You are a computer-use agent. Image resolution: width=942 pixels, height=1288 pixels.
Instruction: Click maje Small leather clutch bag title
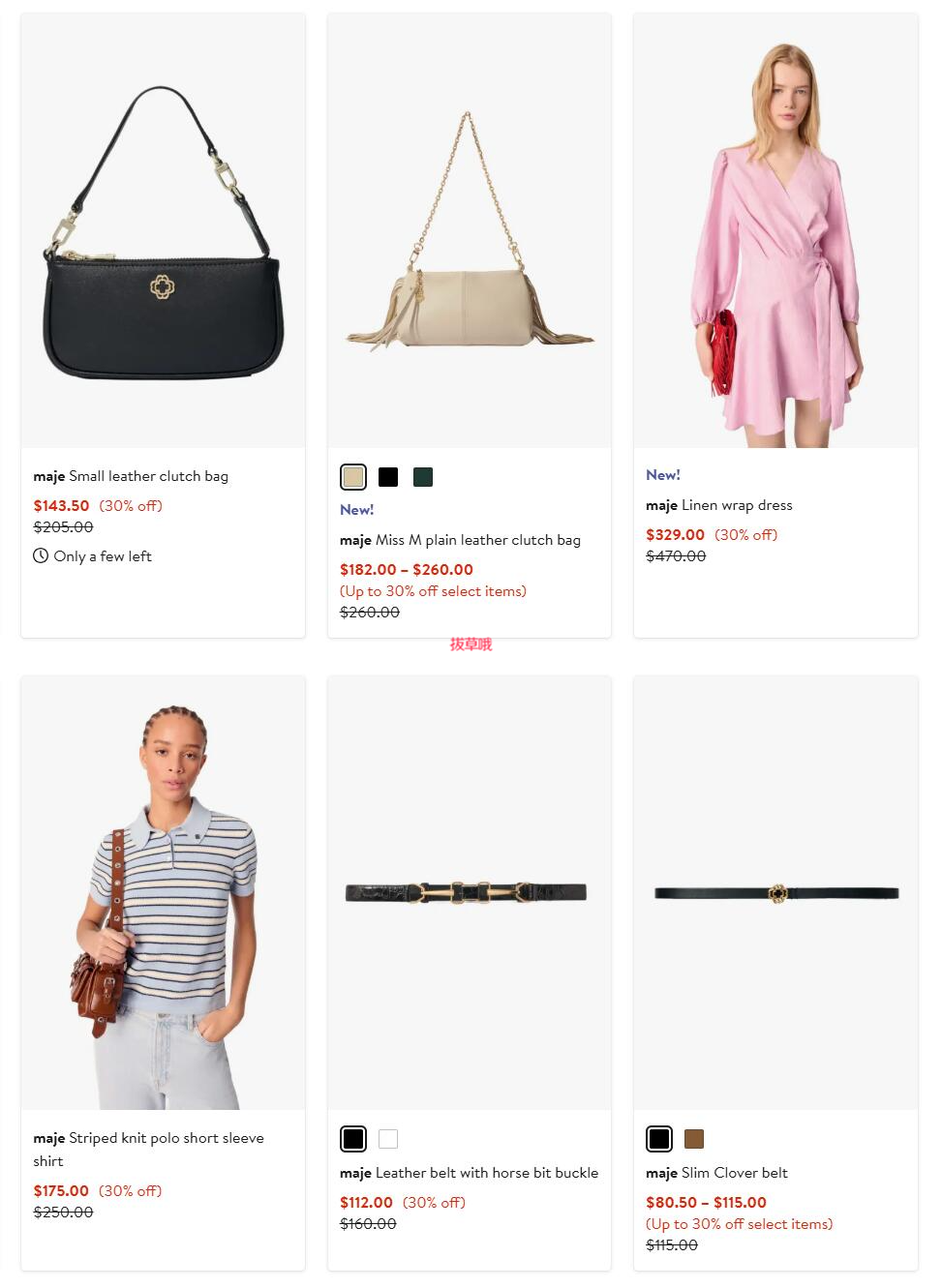pos(131,476)
